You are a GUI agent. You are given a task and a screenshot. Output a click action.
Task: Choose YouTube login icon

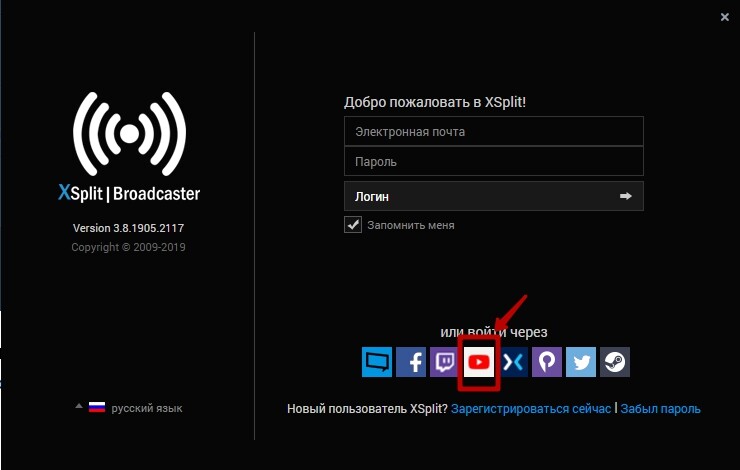pos(479,362)
